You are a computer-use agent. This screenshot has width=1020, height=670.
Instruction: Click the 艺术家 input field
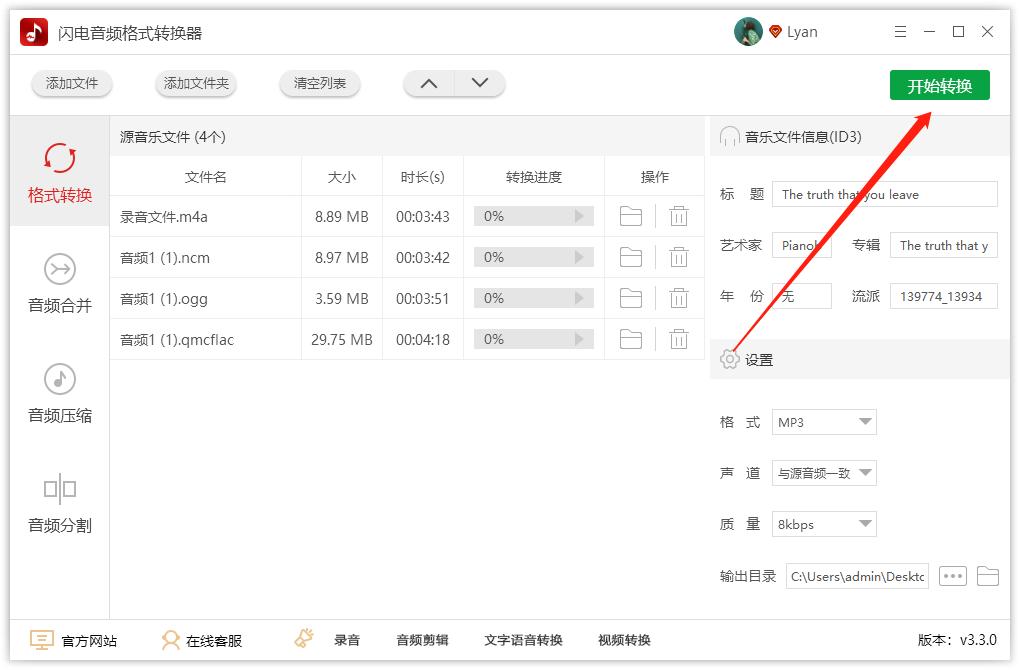pos(801,245)
